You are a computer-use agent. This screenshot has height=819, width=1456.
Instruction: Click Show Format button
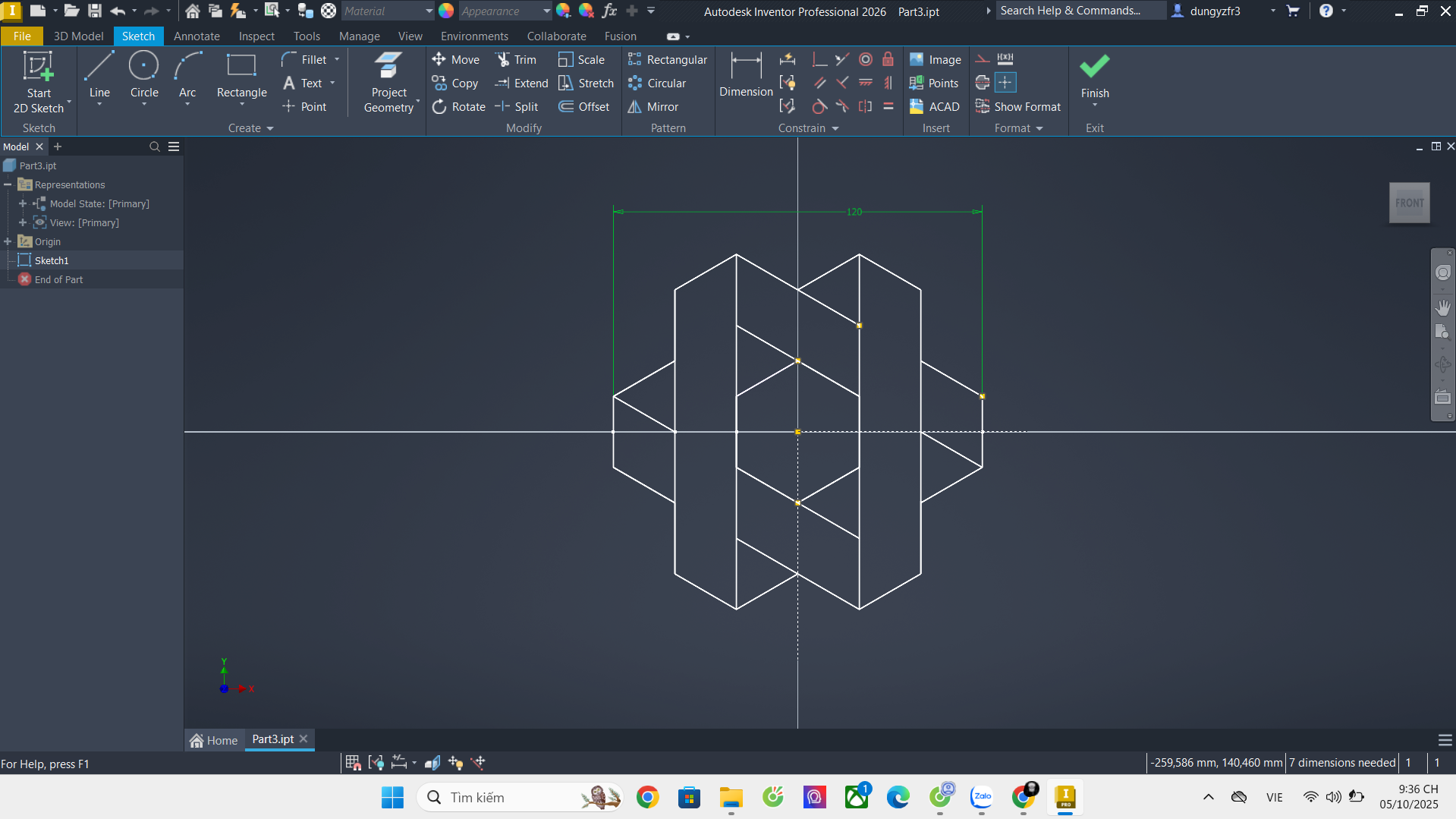[1018, 107]
